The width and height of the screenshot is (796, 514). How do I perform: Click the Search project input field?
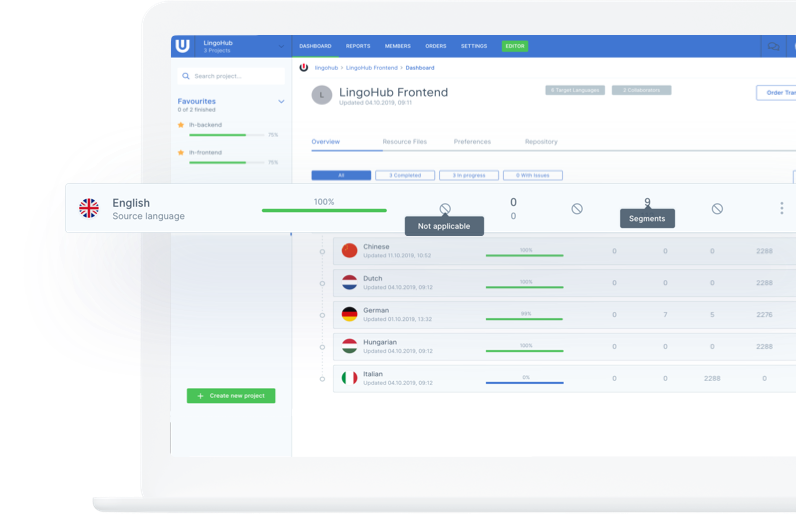coord(231,76)
